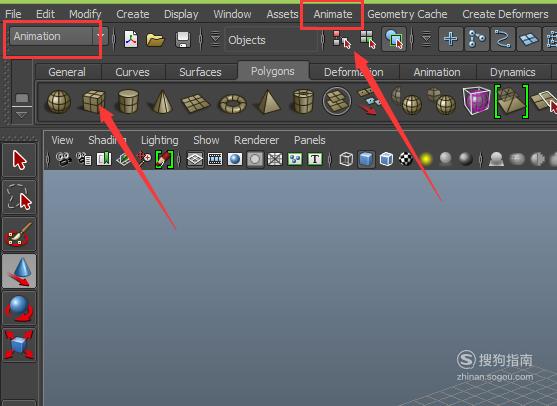Activate the Move tool cone icon
557x406 pixels.
tap(19, 271)
